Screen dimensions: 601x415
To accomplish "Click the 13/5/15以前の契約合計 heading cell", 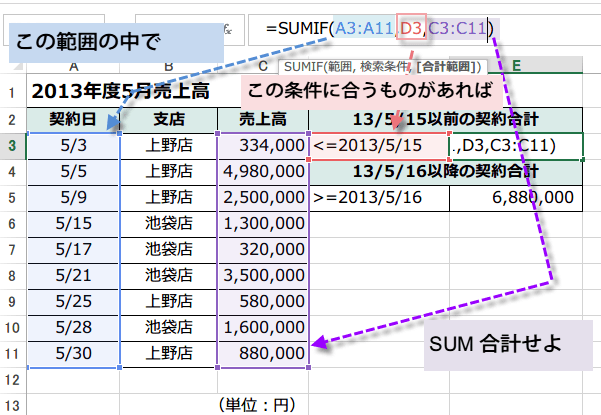I will pos(445,120).
